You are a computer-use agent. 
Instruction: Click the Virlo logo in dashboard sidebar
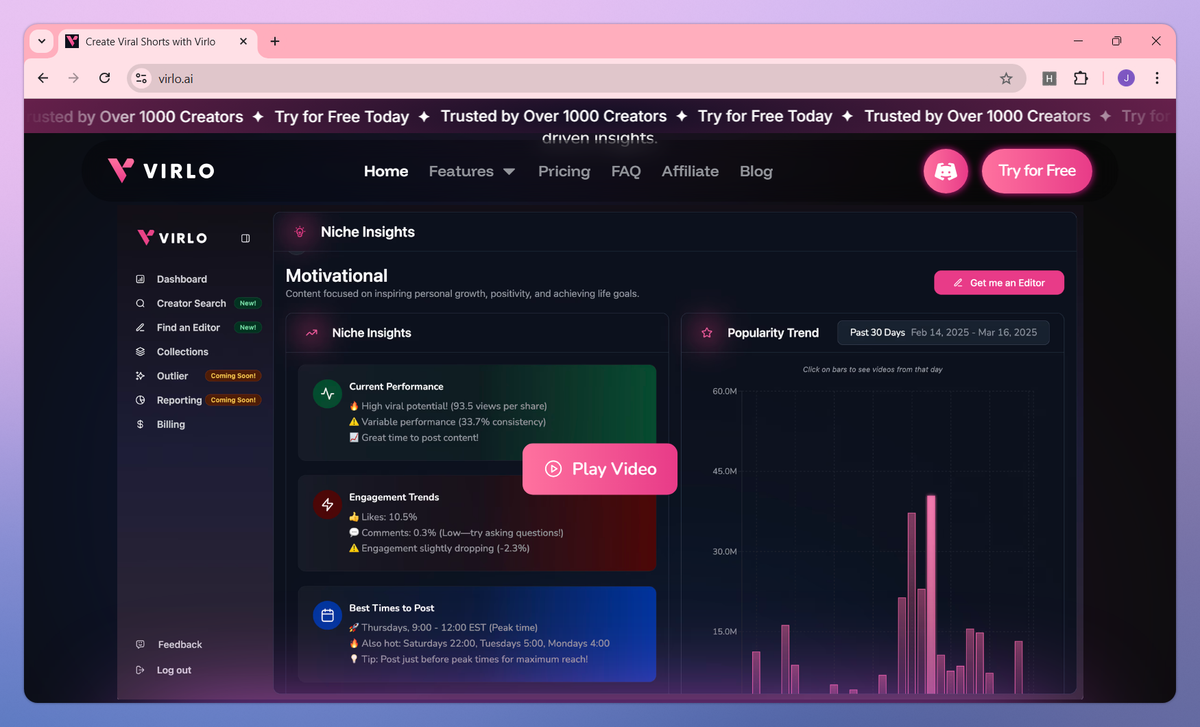[172, 238]
